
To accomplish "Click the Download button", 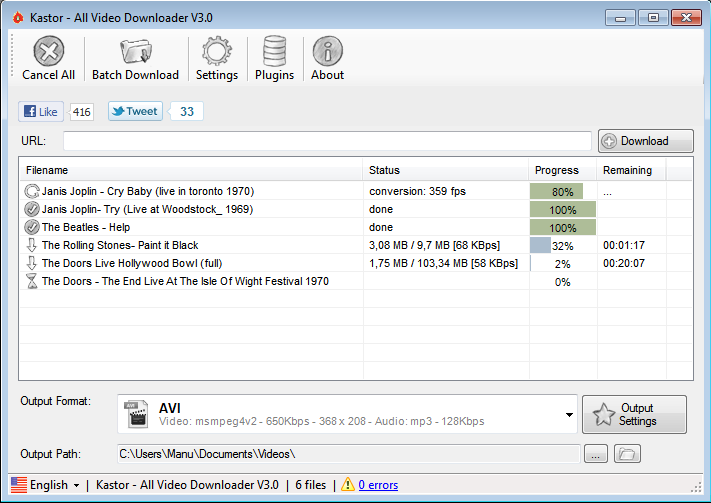I will click(646, 141).
